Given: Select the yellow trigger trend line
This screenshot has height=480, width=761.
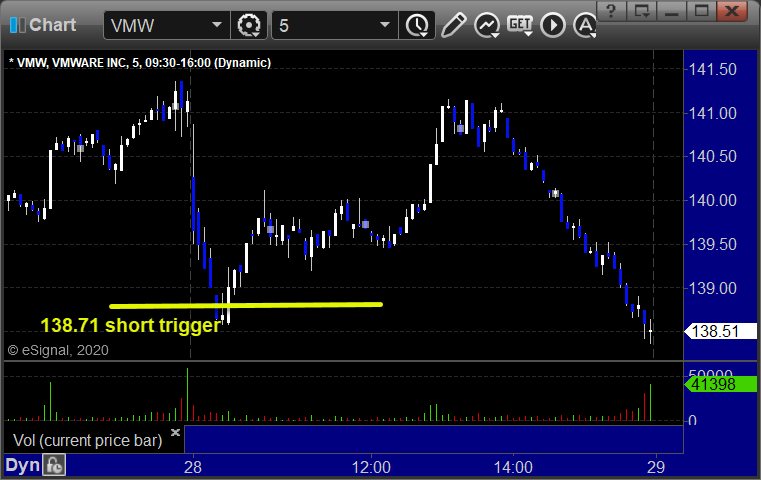Looking at the screenshot, I should click(246, 305).
